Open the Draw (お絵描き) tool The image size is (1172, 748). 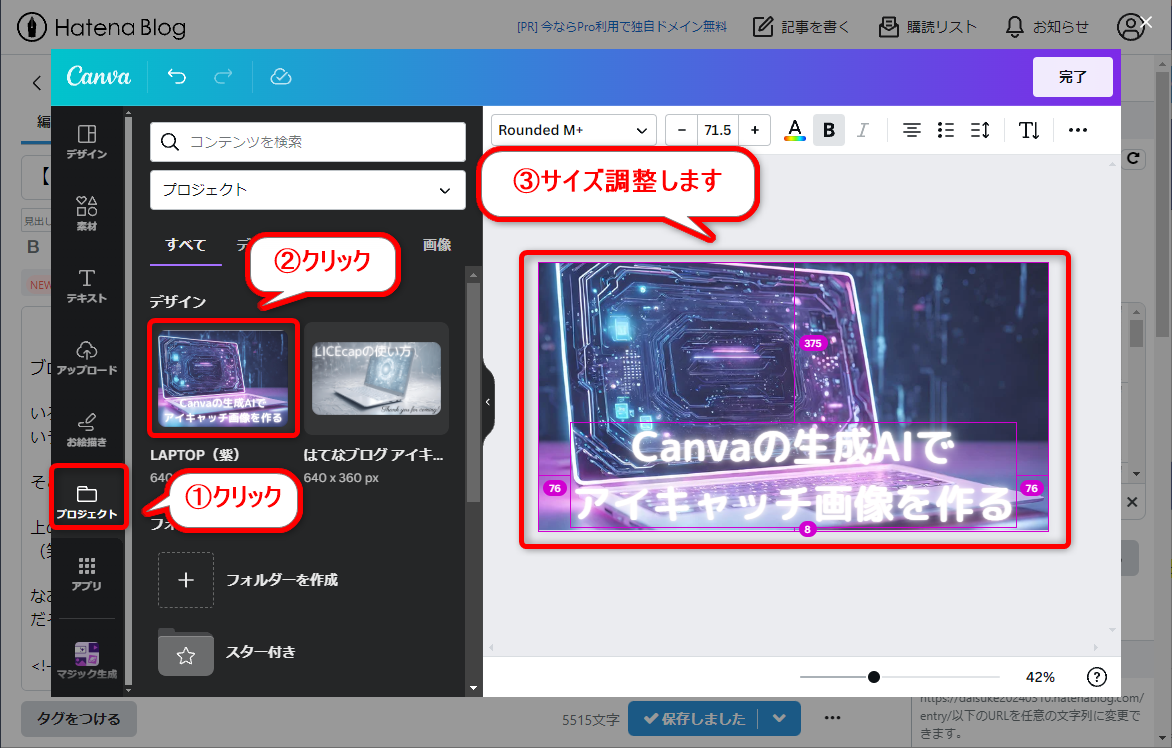(x=87, y=430)
